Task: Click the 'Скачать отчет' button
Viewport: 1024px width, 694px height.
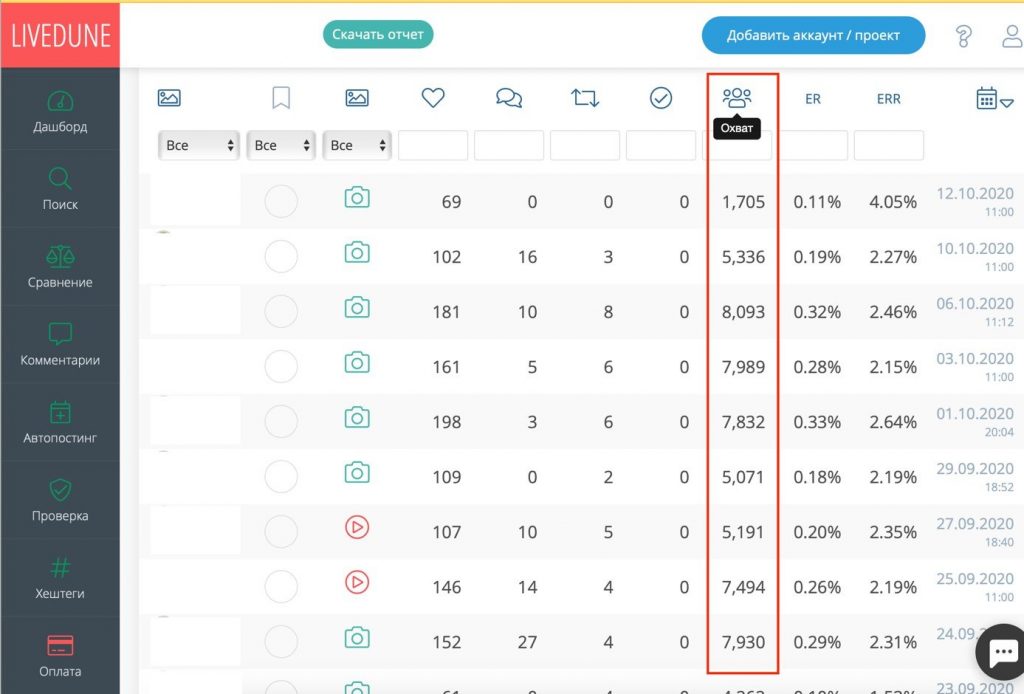Action: coord(378,35)
